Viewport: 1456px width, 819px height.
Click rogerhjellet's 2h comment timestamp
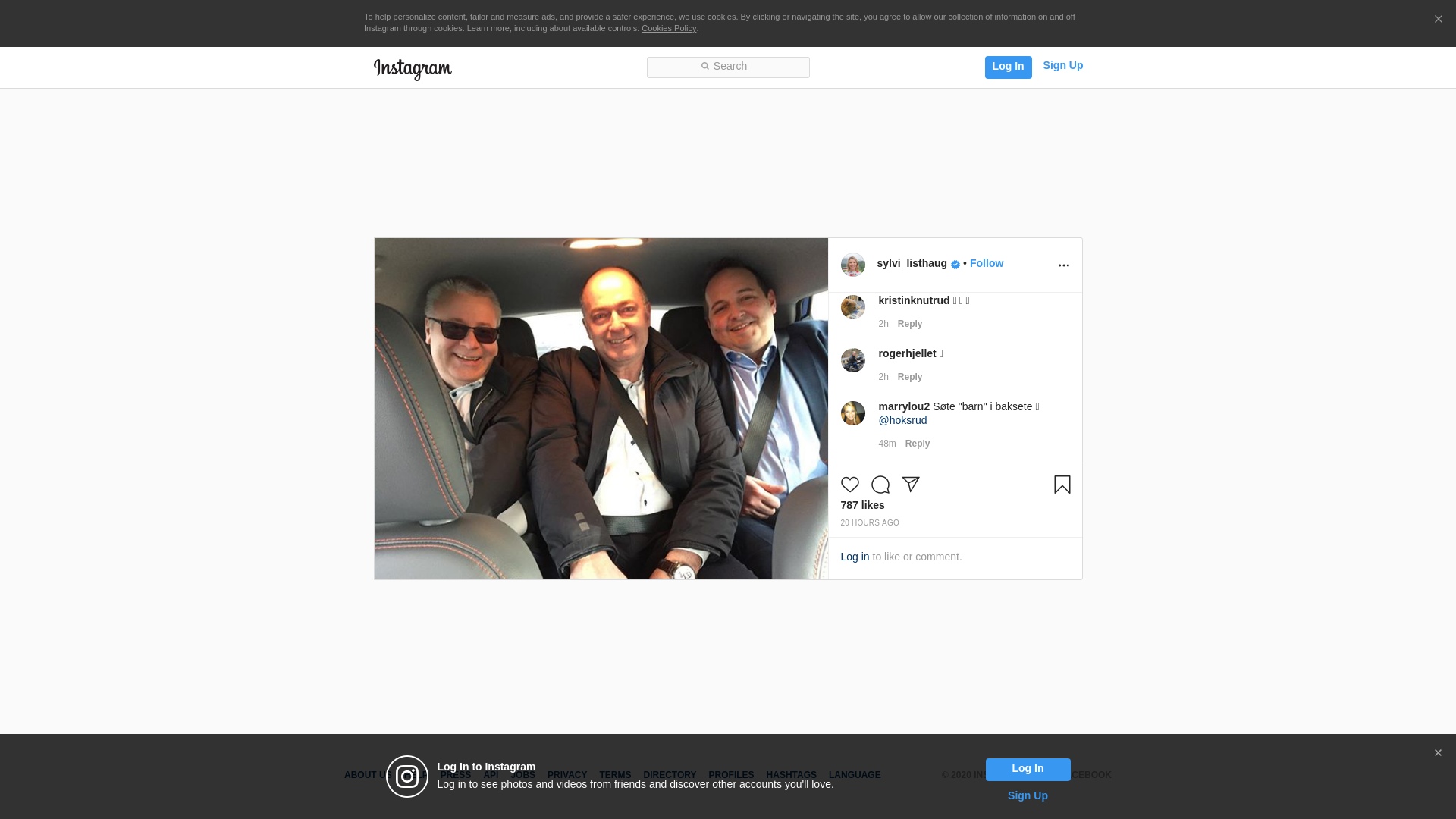coord(883,377)
